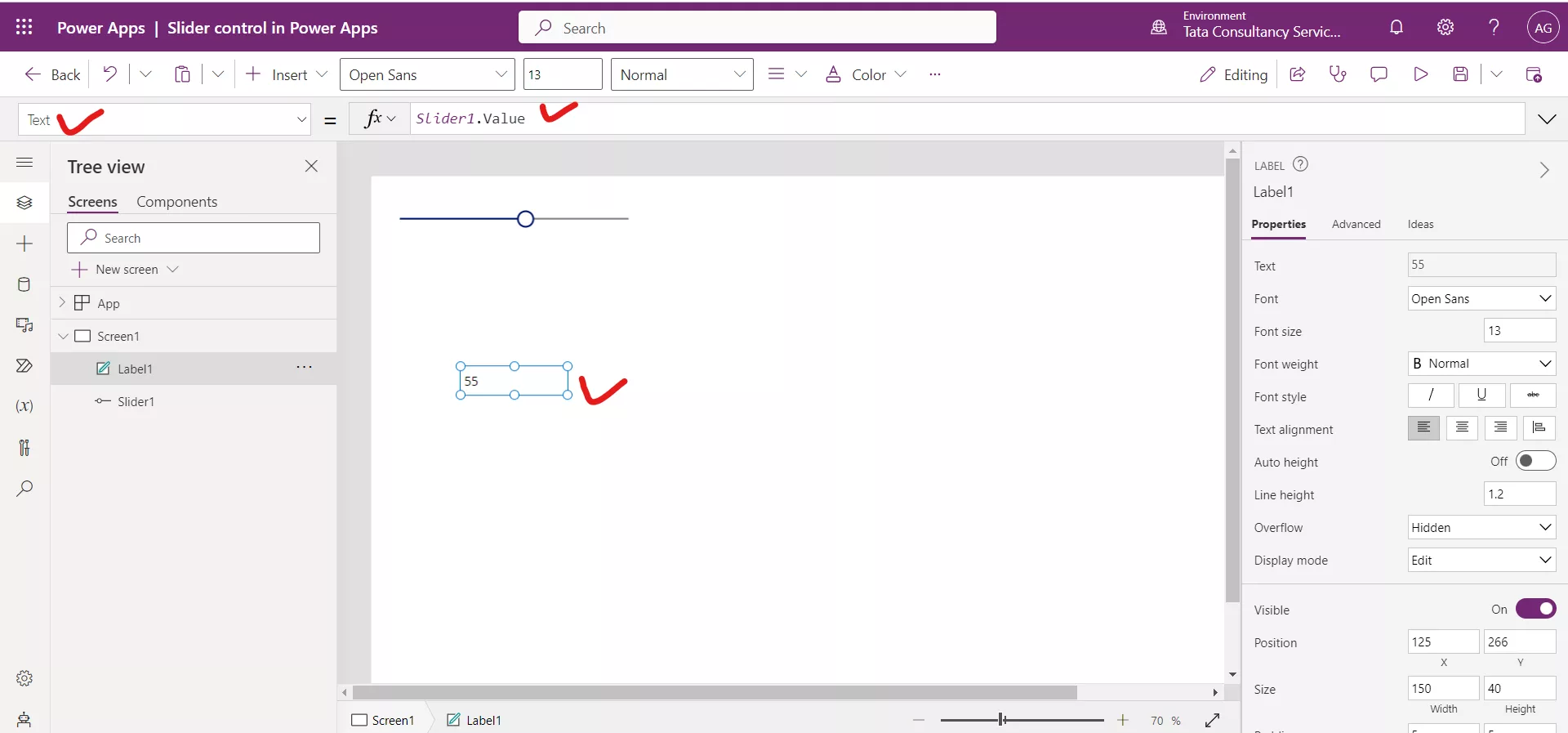Open the Open Sans font dropdown in the toolbar
The image size is (1568, 733).
click(x=427, y=74)
